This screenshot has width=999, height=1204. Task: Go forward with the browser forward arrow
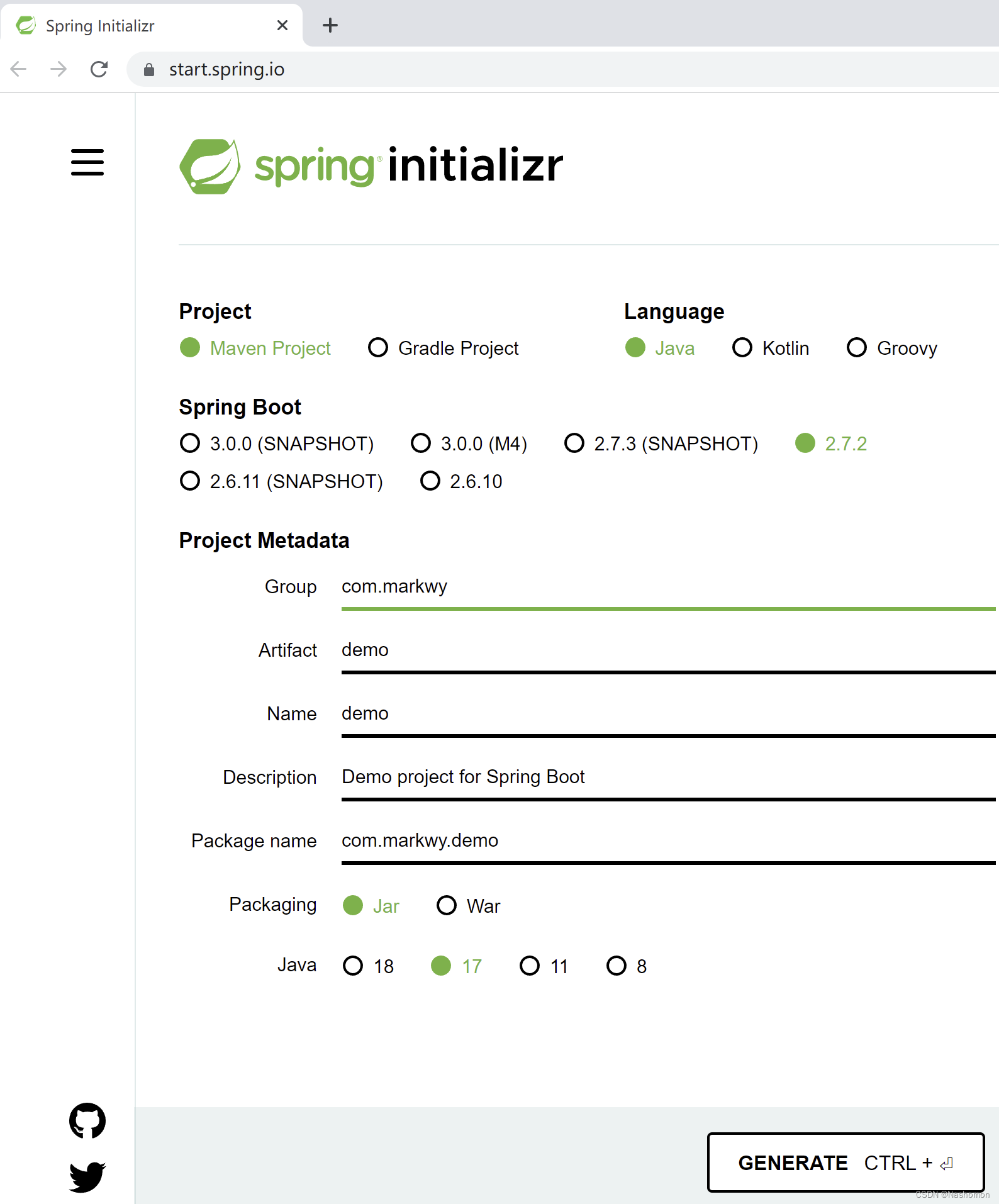(59, 69)
